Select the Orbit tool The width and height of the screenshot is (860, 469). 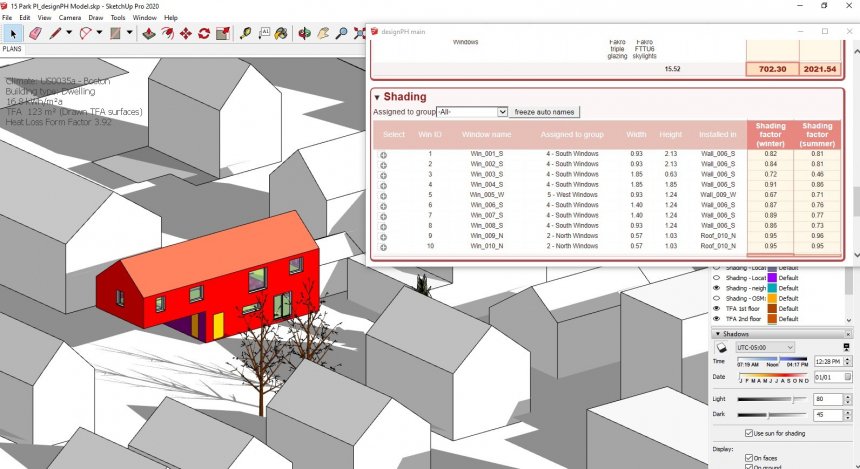click(304, 34)
